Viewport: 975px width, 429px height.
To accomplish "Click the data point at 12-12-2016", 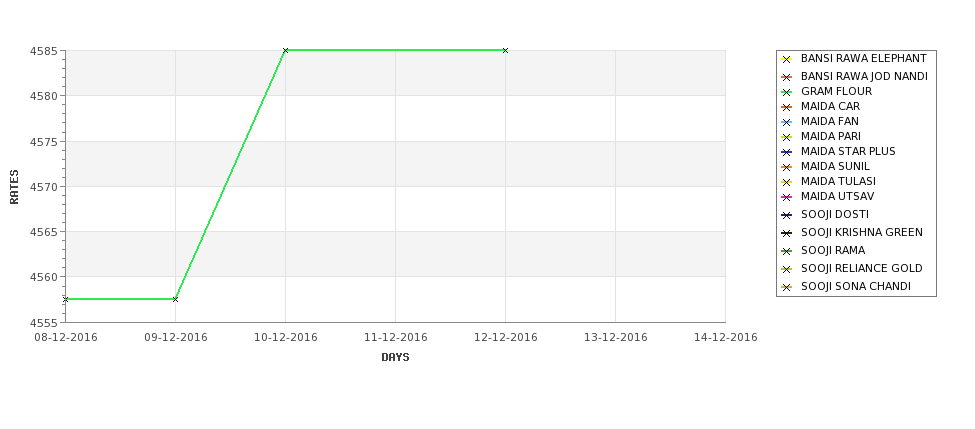I will click(x=505, y=50).
